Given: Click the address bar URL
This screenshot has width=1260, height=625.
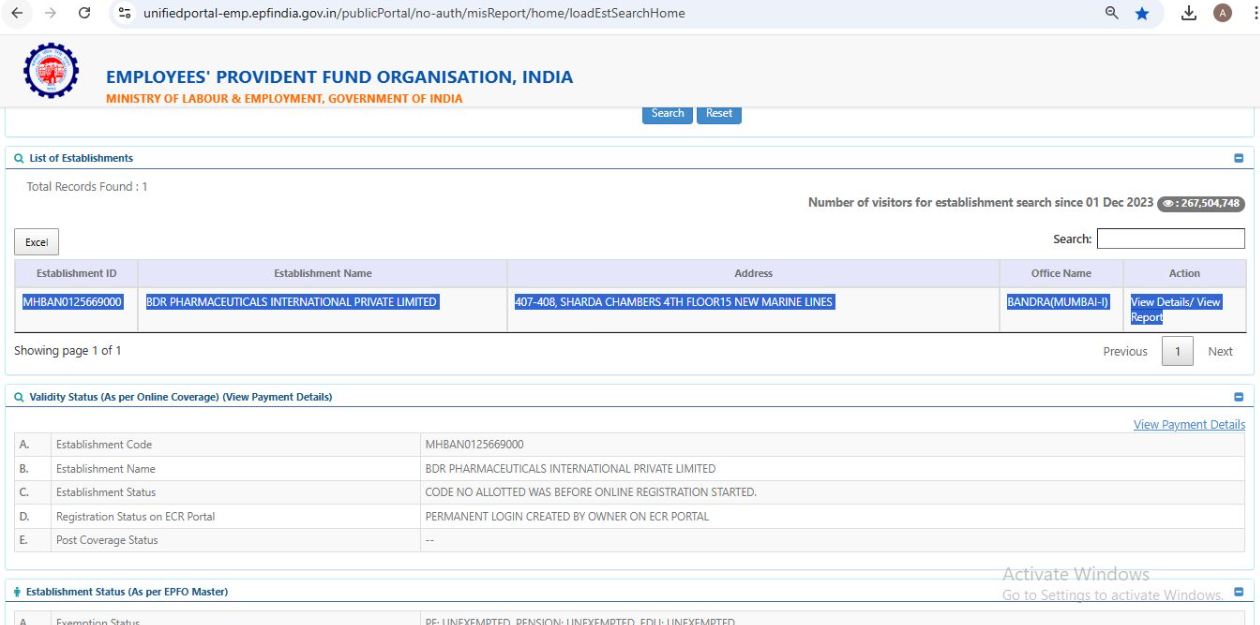Looking at the screenshot, I should coord(414,13).
